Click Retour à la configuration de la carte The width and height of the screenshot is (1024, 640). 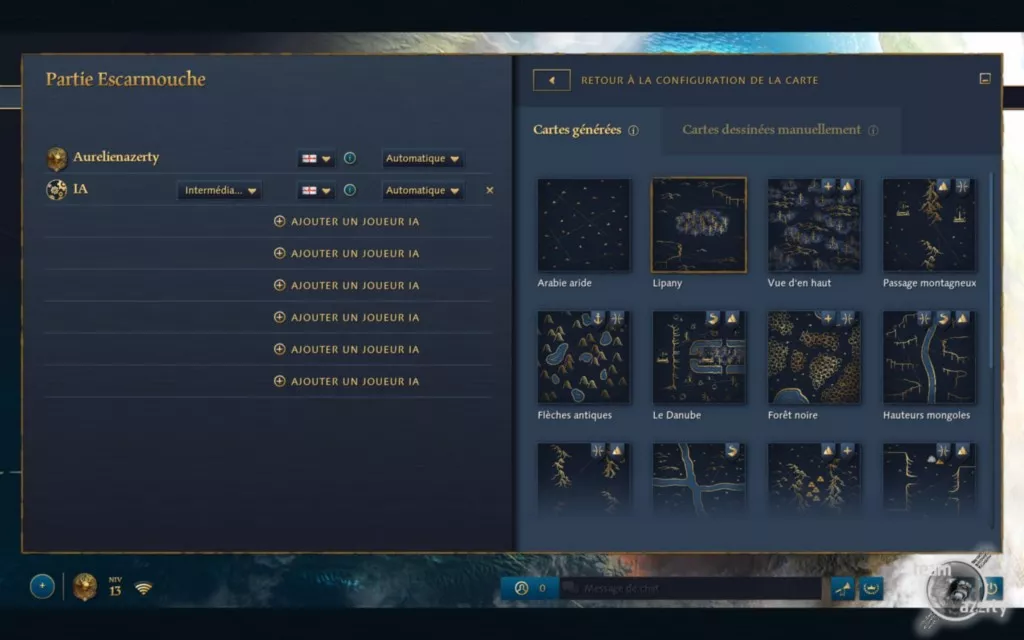pyautogui.click(x=699, y=80)
